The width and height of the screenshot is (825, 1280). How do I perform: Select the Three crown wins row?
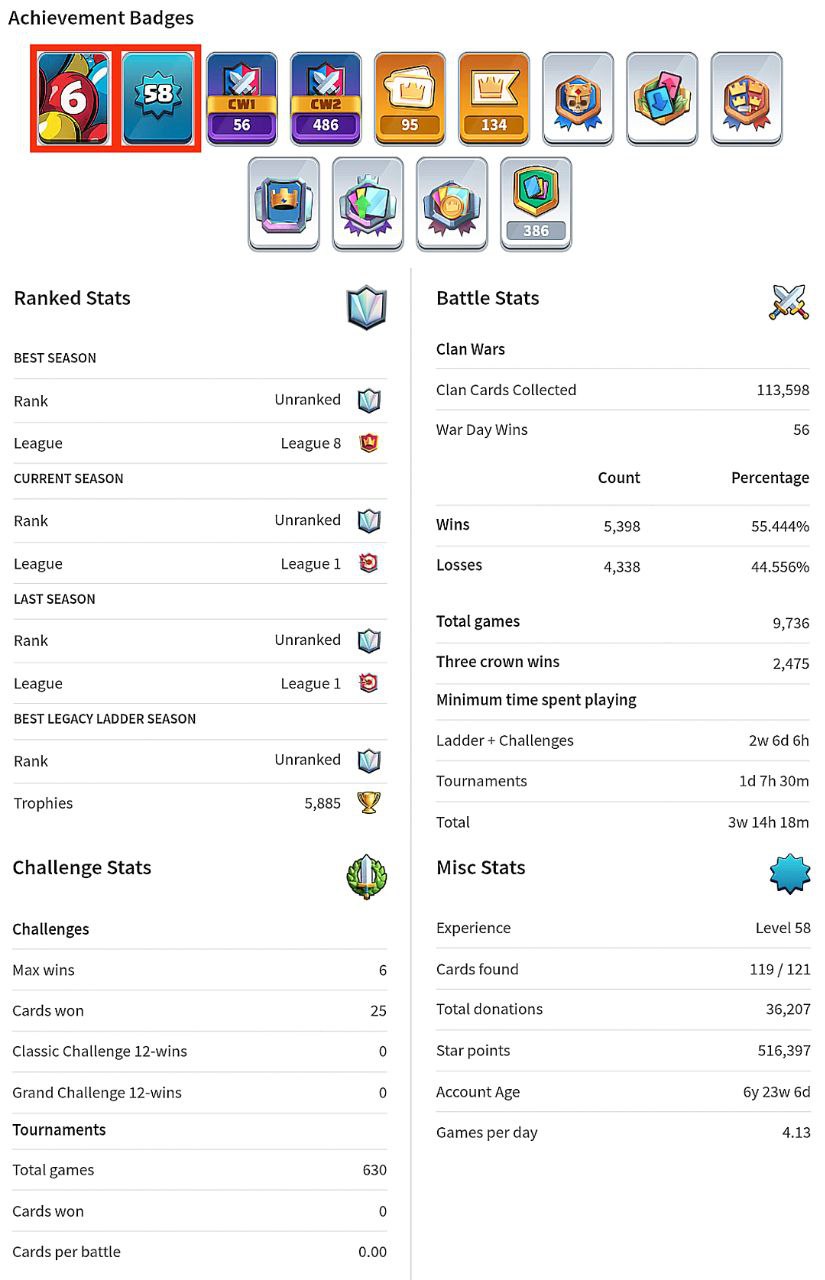tap(623, 662)
